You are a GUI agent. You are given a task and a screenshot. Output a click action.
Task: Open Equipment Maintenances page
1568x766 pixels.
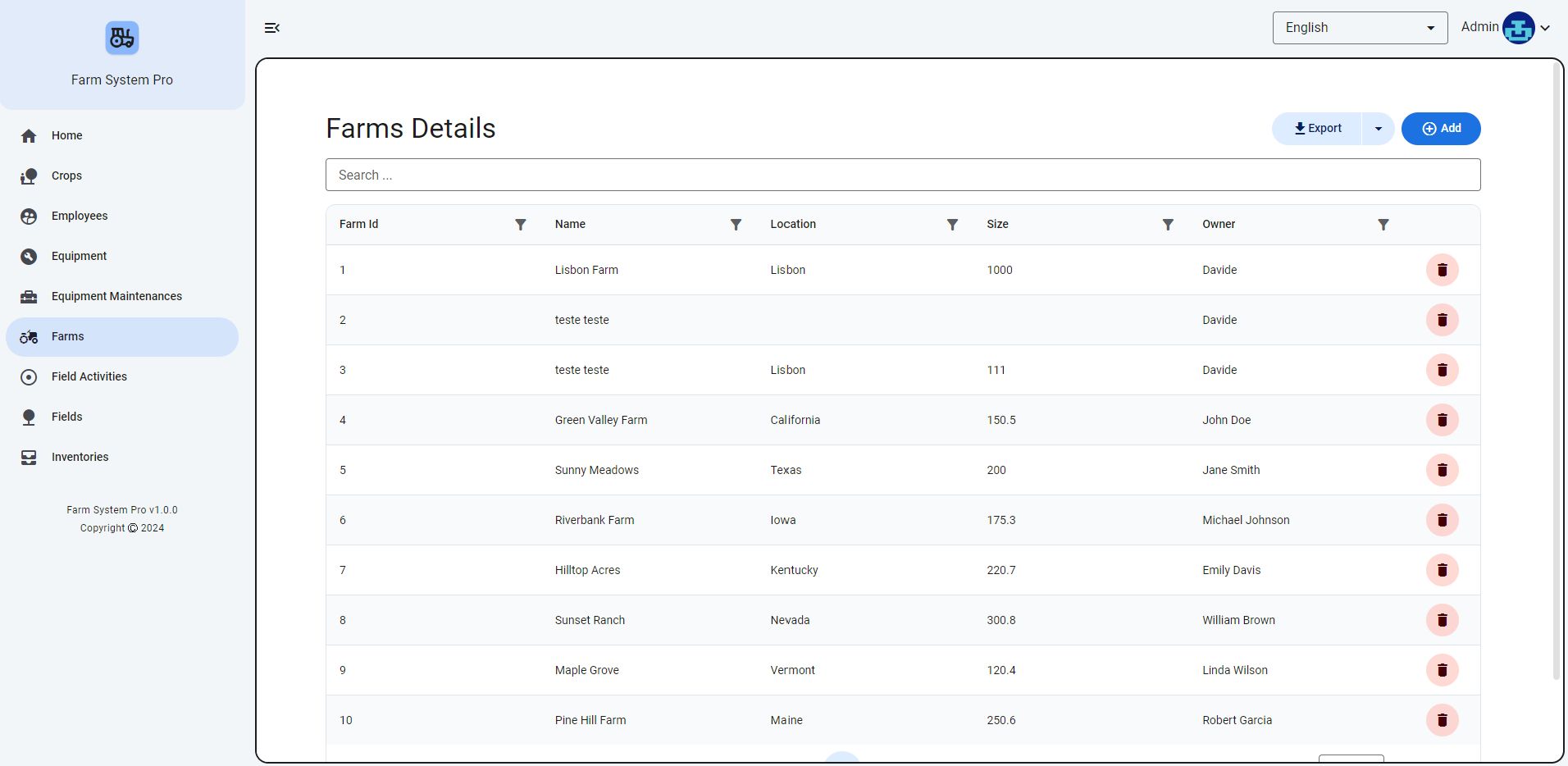(116, 296)
